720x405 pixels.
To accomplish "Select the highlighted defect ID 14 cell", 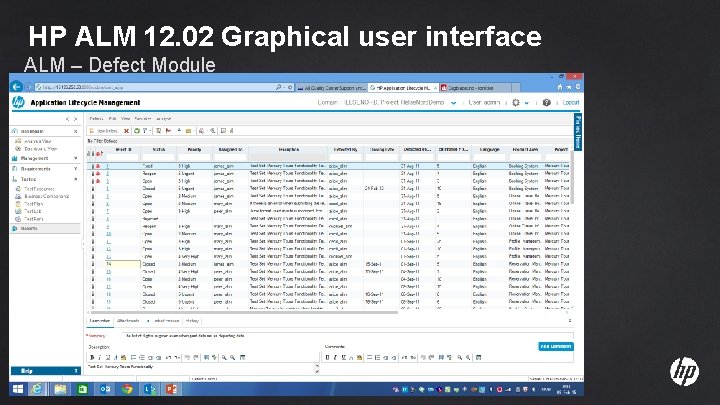I will (123, 264).
